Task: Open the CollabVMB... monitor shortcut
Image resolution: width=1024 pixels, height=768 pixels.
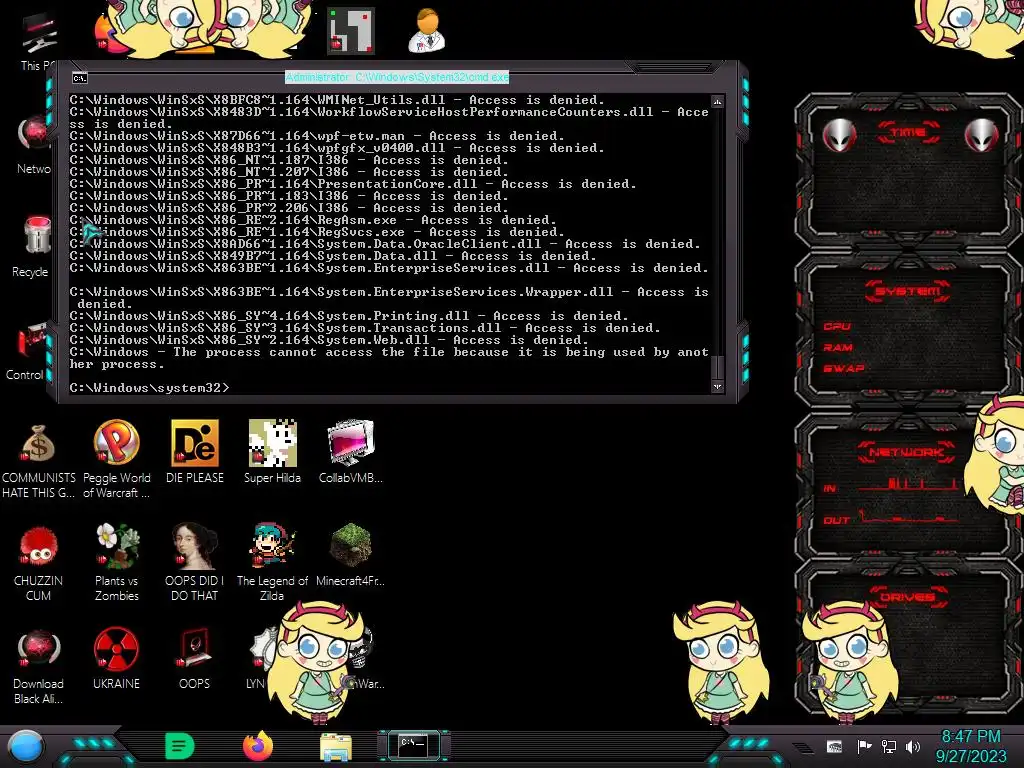Action: click(351, 452)
